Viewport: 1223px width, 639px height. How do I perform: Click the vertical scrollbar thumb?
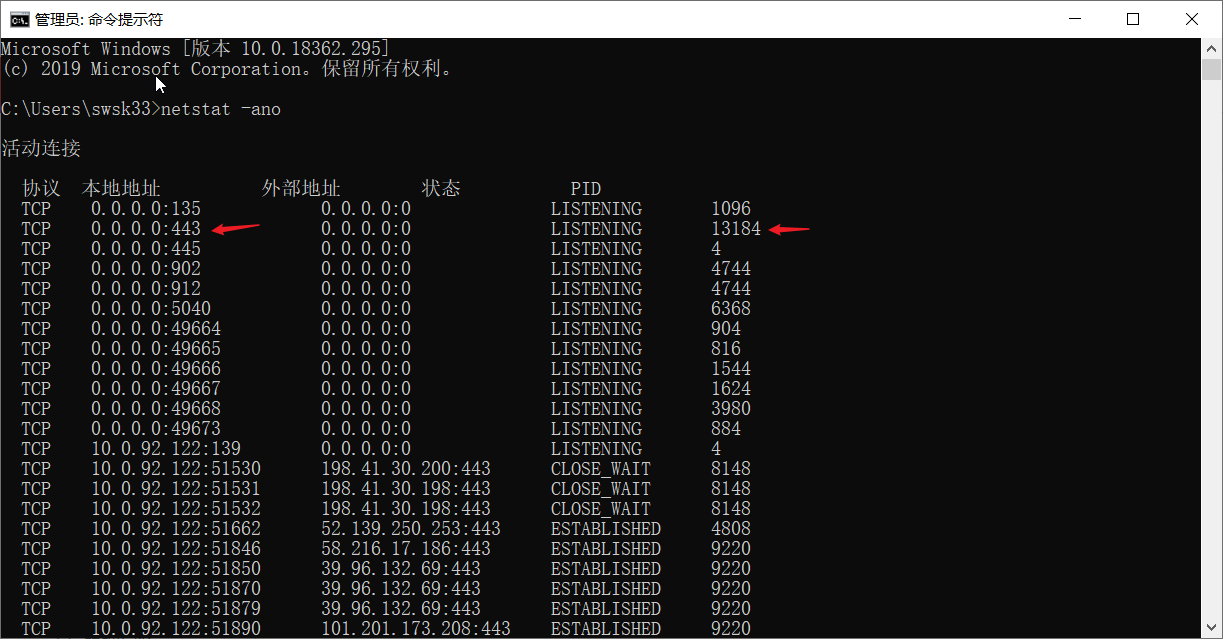pos(1212,70)
